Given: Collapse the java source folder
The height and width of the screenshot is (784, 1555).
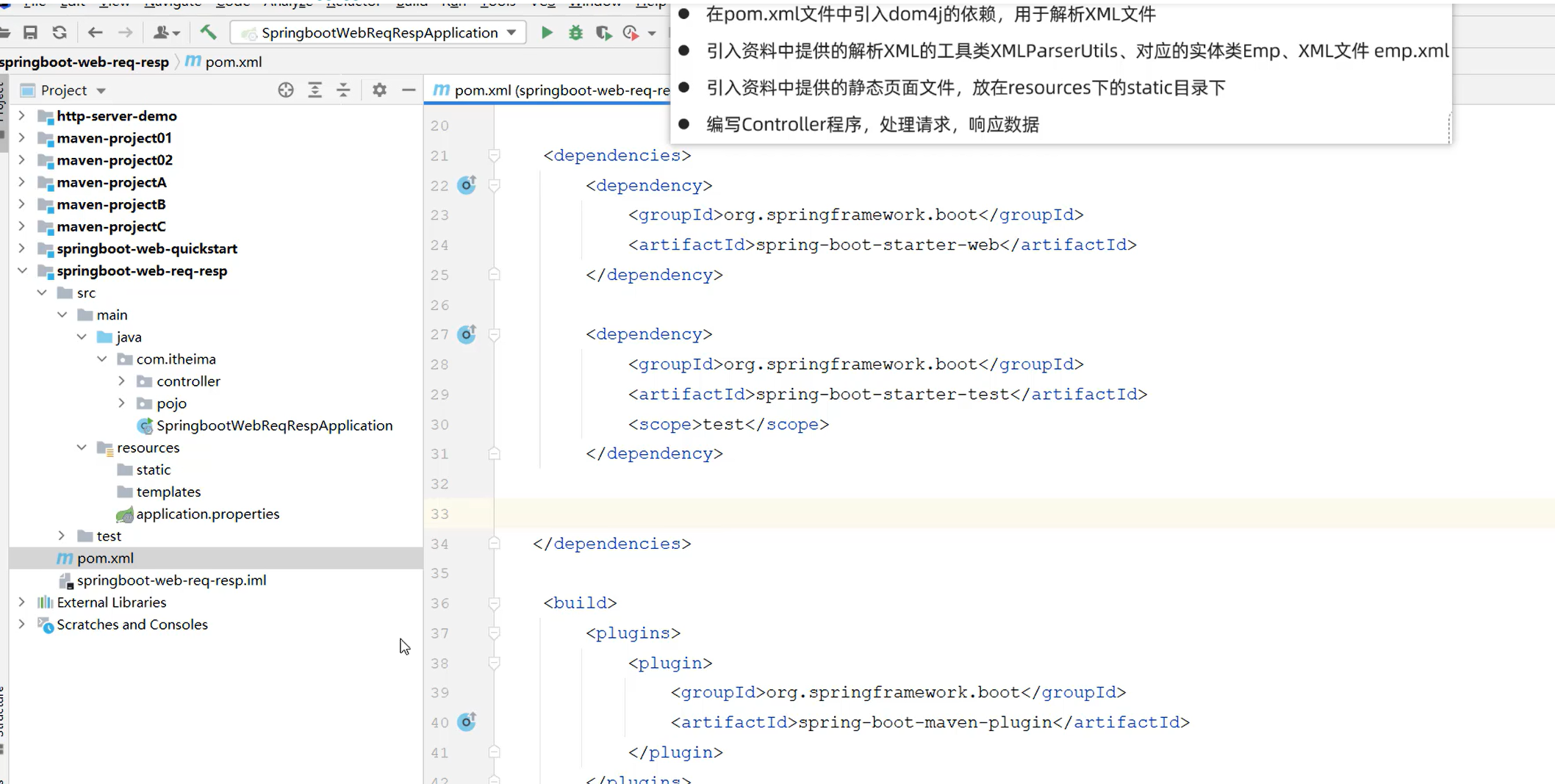Looking at the screenshot, I should pos(82,337).
